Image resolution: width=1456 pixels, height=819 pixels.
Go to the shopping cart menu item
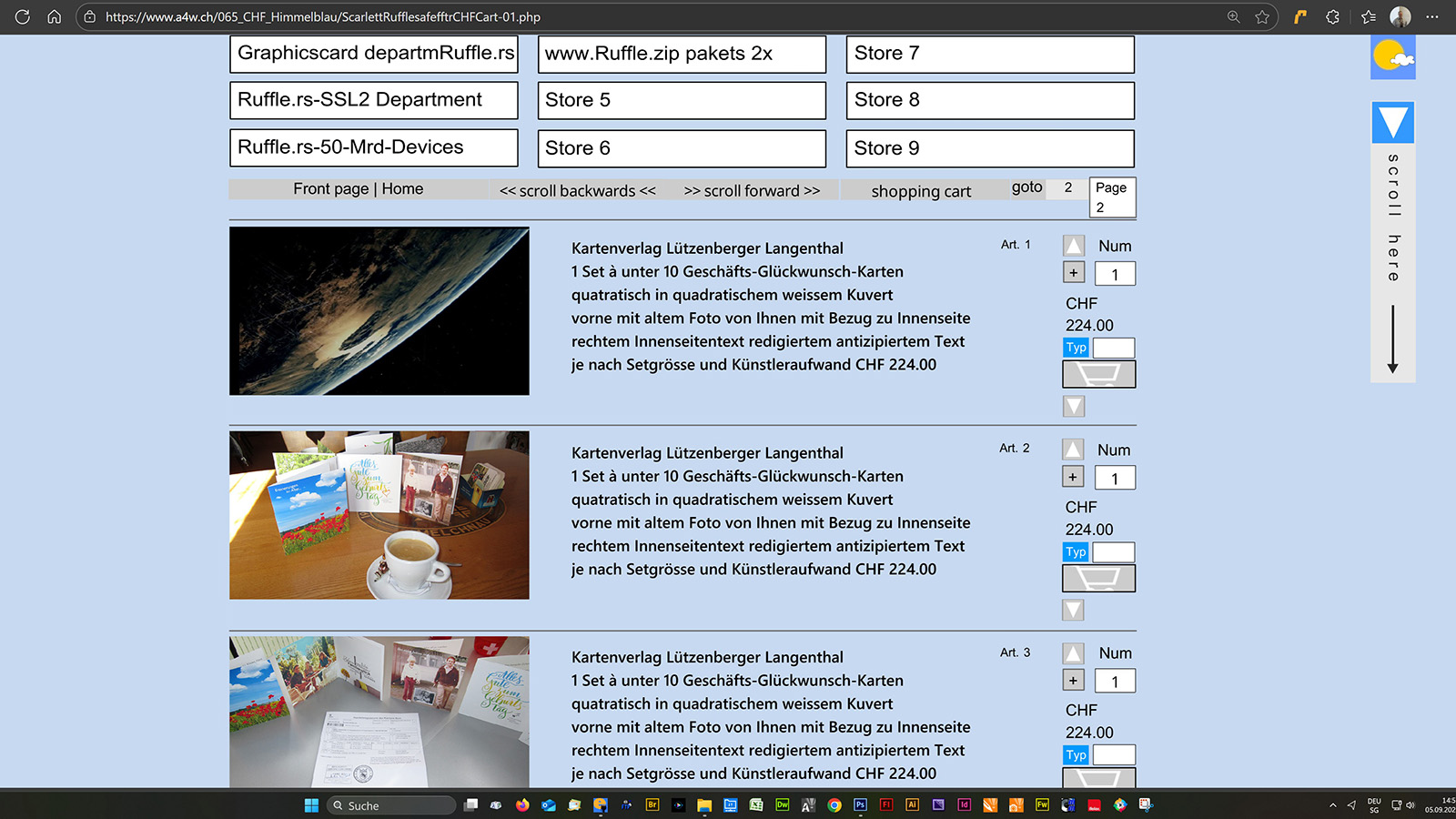[920, 191]
